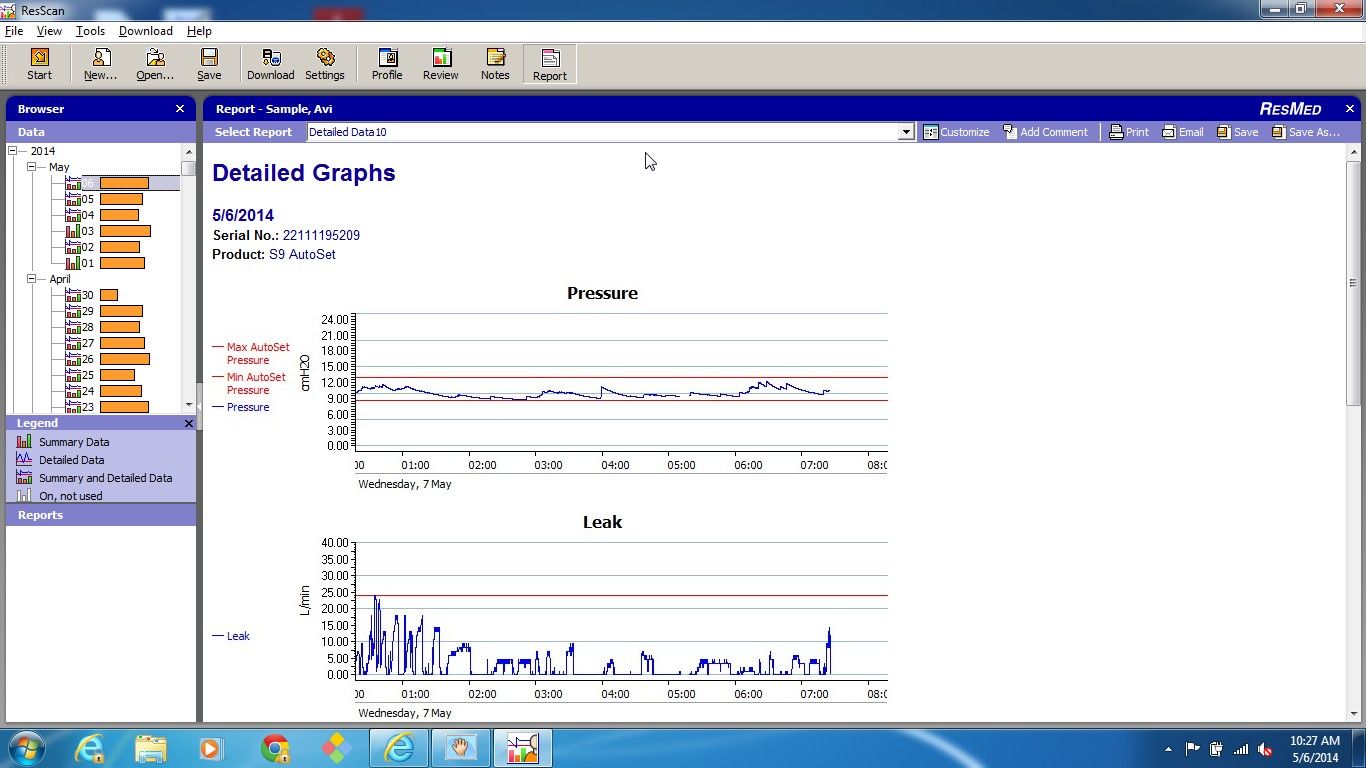Collapse the April tree node

tap(31, 279)
